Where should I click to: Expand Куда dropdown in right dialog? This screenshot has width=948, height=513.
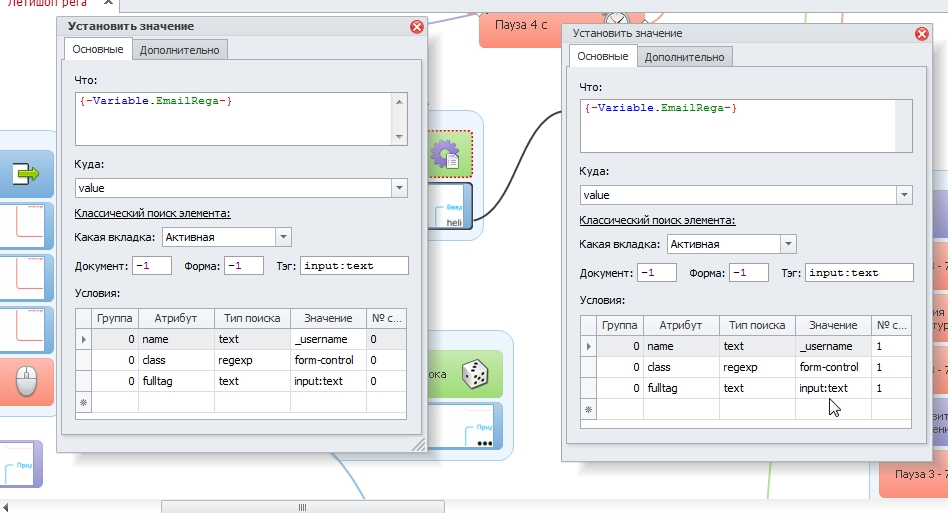pos(904,195)
